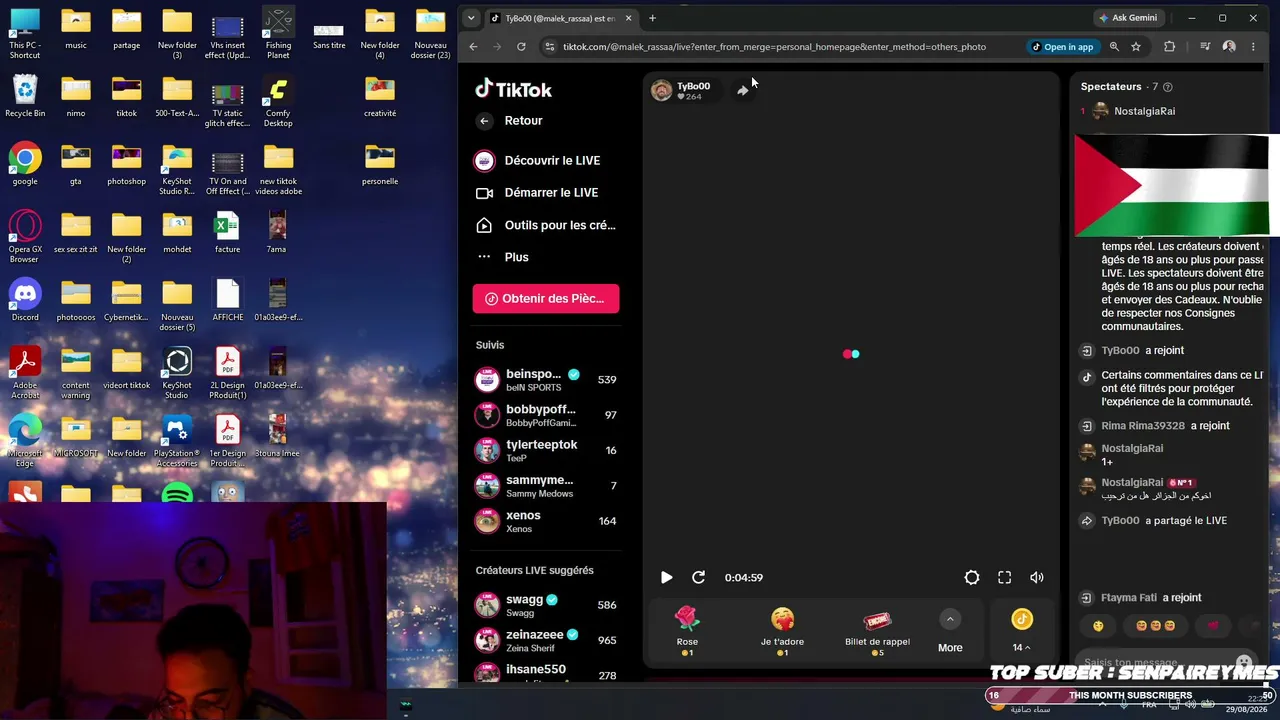The height and width of the screenshot is (720, 1280).
Task: Expand the coin balance dropdown showing 14
Action: click(1021, 647)
